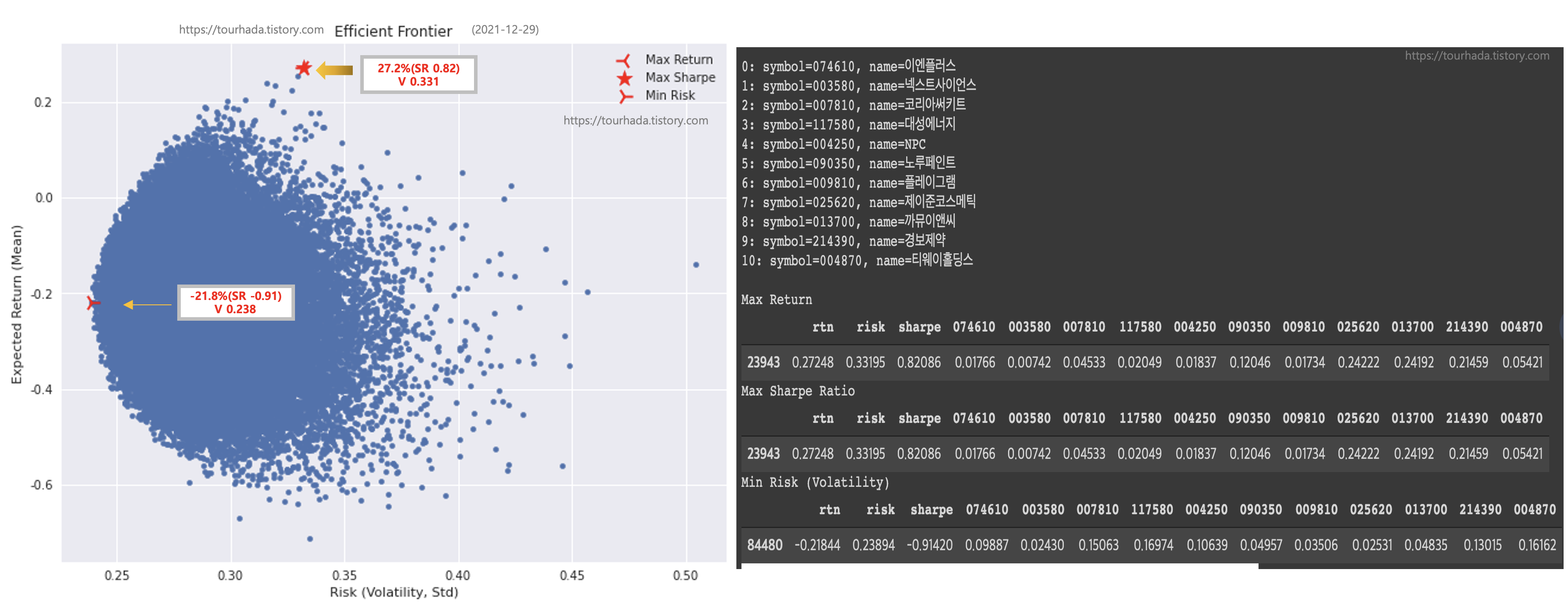The height and width of the screenshot is (607, 1568).
Task: Select row 84480 in the Min Risk table
Action: [765, 545]
